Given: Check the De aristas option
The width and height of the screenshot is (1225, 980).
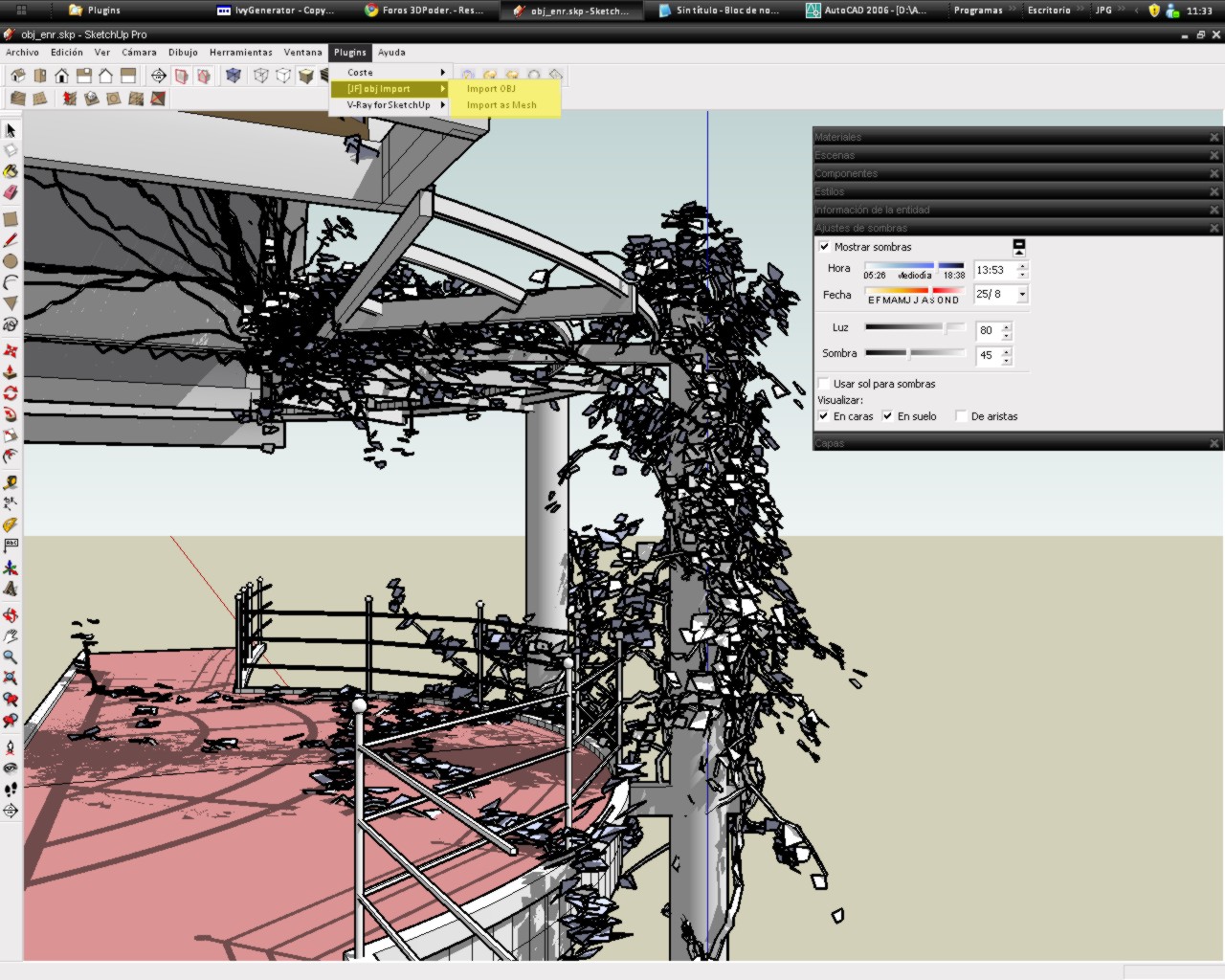Looking at the screenshot, I should [961, 416].
